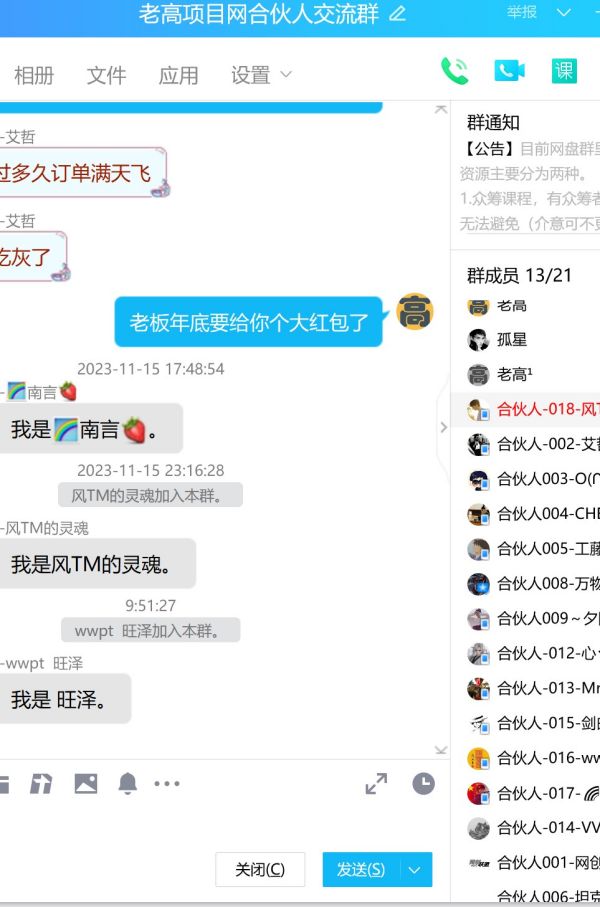Switch to the 文件 tab

coord(106,75)
